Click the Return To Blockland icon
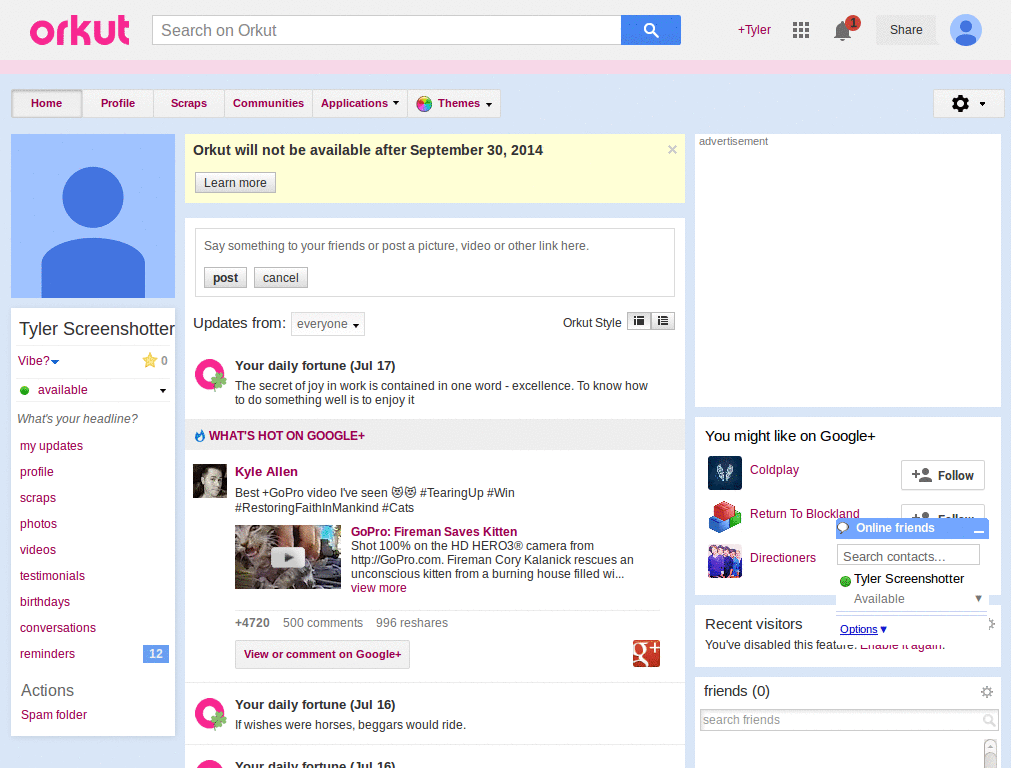This screenshot has height=768, width=1024. click(x=725, y=517)
